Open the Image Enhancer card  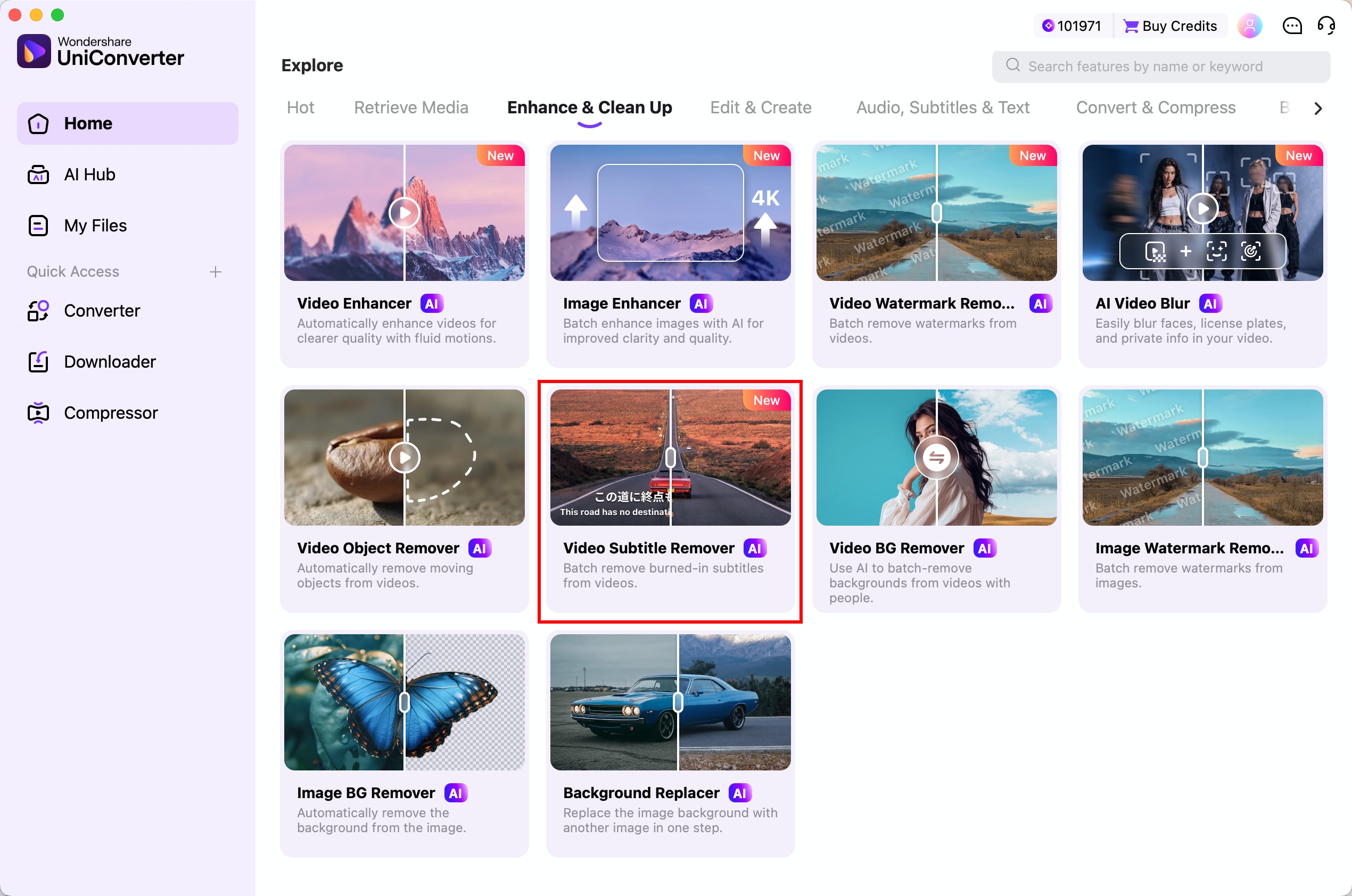coord(670,254)
